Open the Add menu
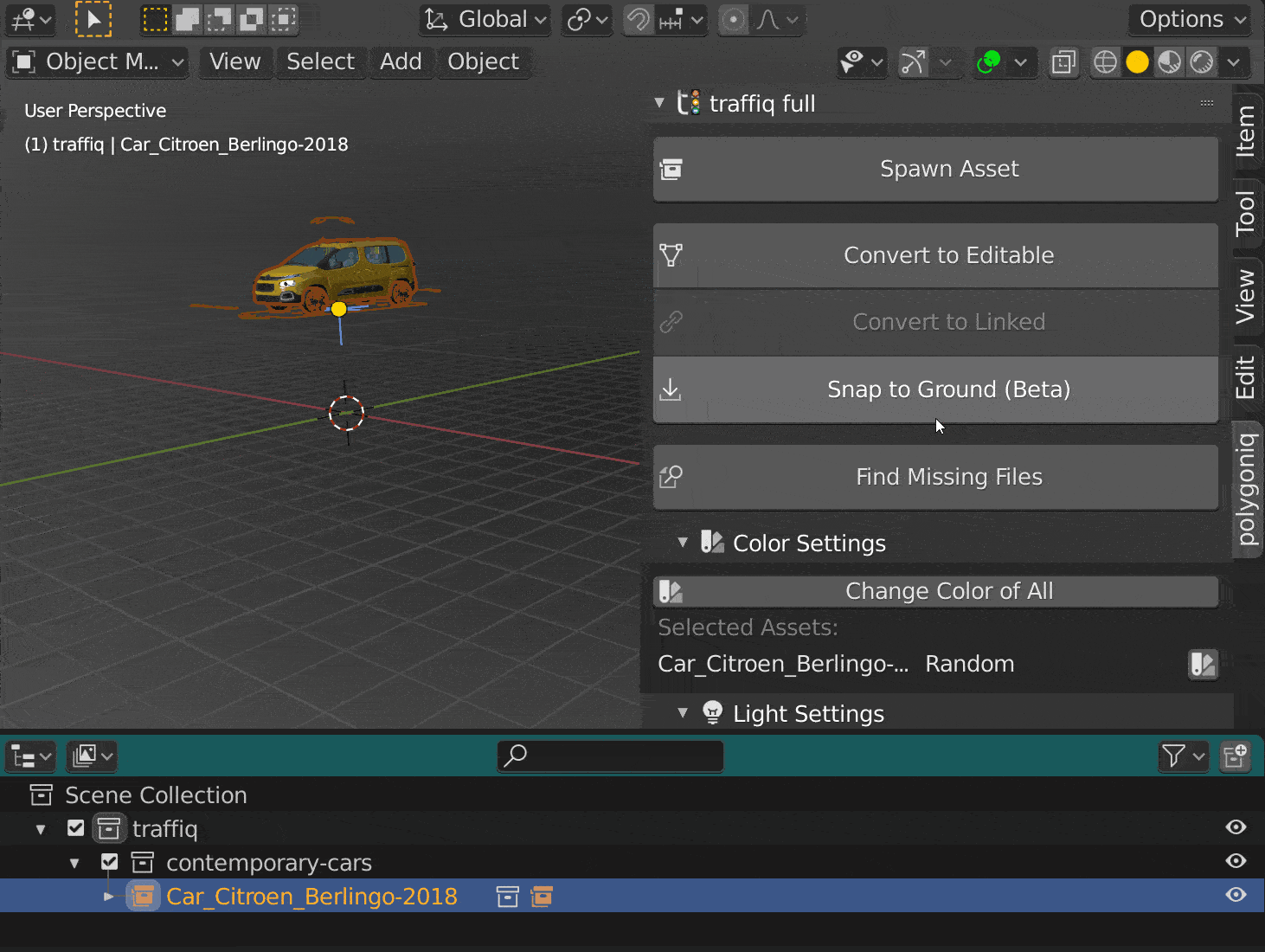 click(401, 61)
